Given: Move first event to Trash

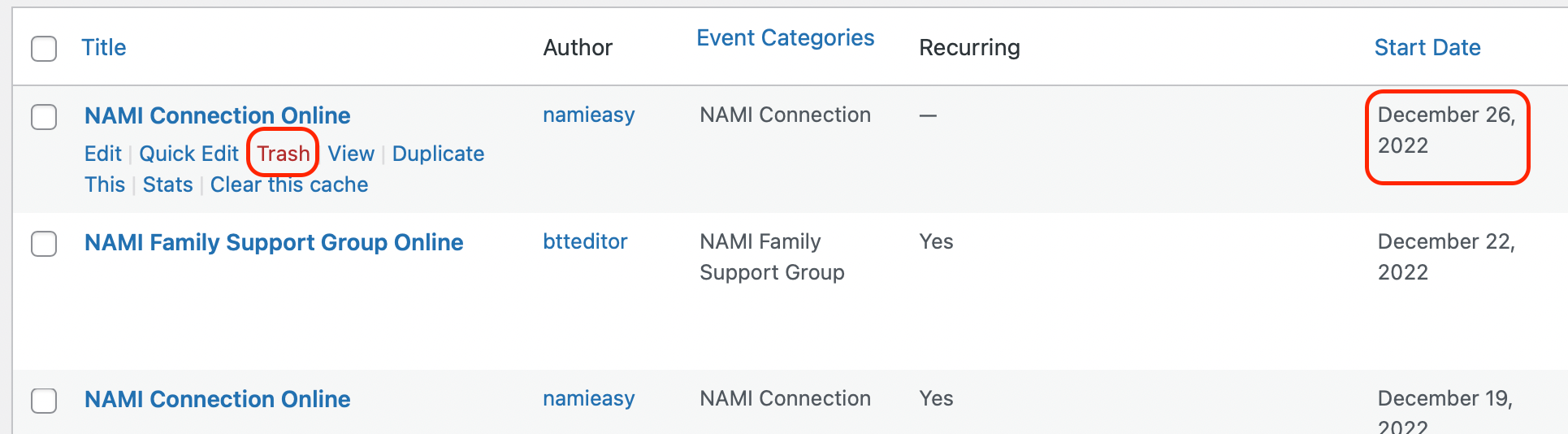Looking at the screenshot, I should click(283, 154).
